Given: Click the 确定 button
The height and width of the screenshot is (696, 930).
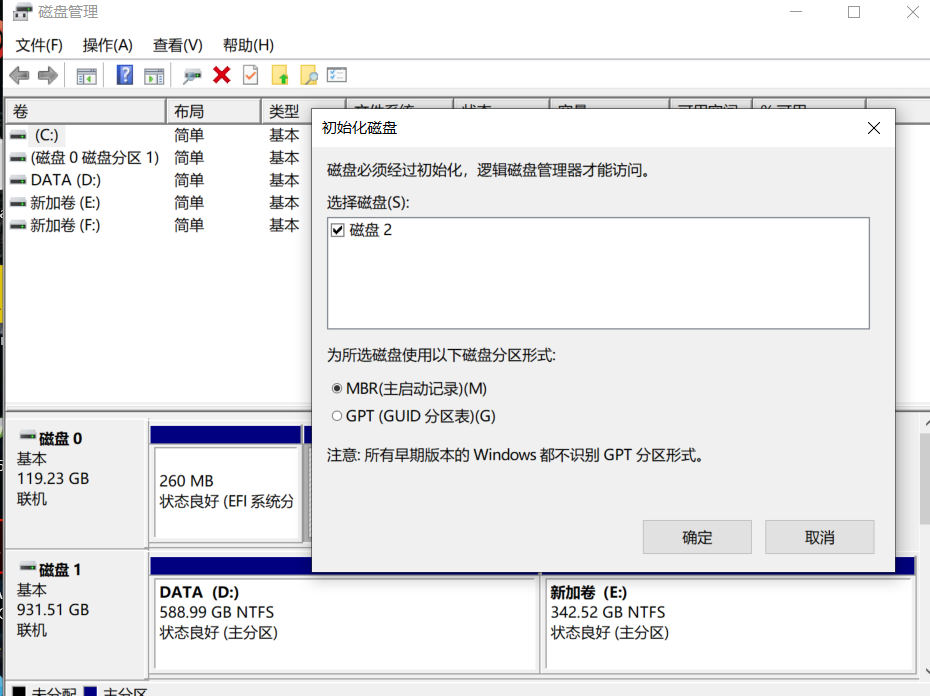Looking at the screenshot, I should (x=697, y=537).
